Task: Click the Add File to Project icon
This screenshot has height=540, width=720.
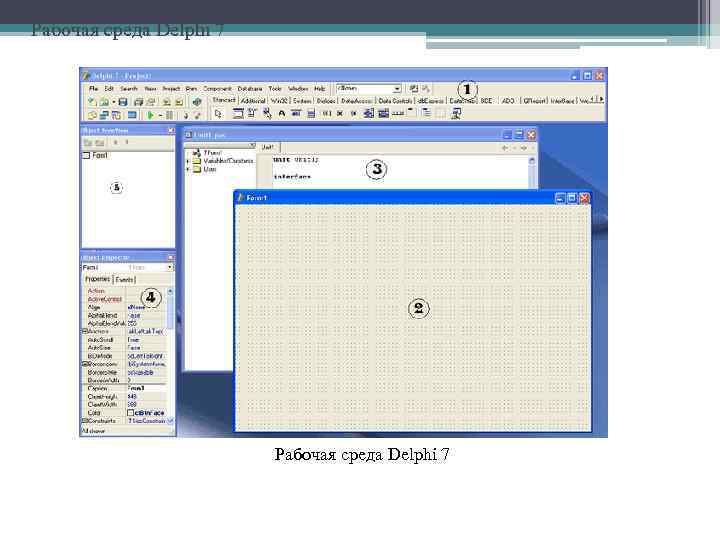Action: (167, 101)
